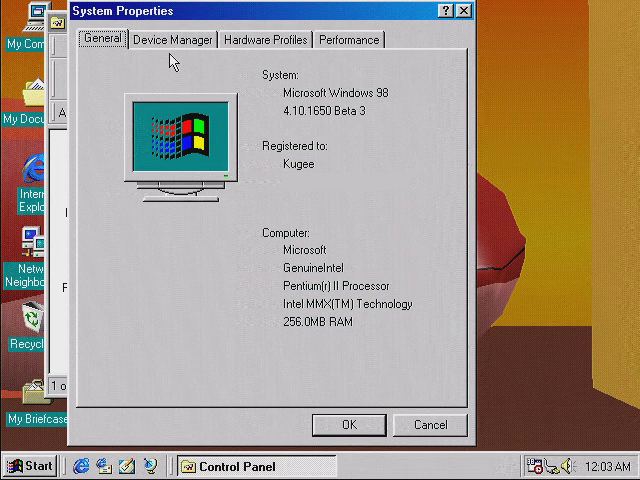This screenshot has width=640, height=480.
Task: Dismiss the dialog with the Cancel button
Action: tap(430, 425)
